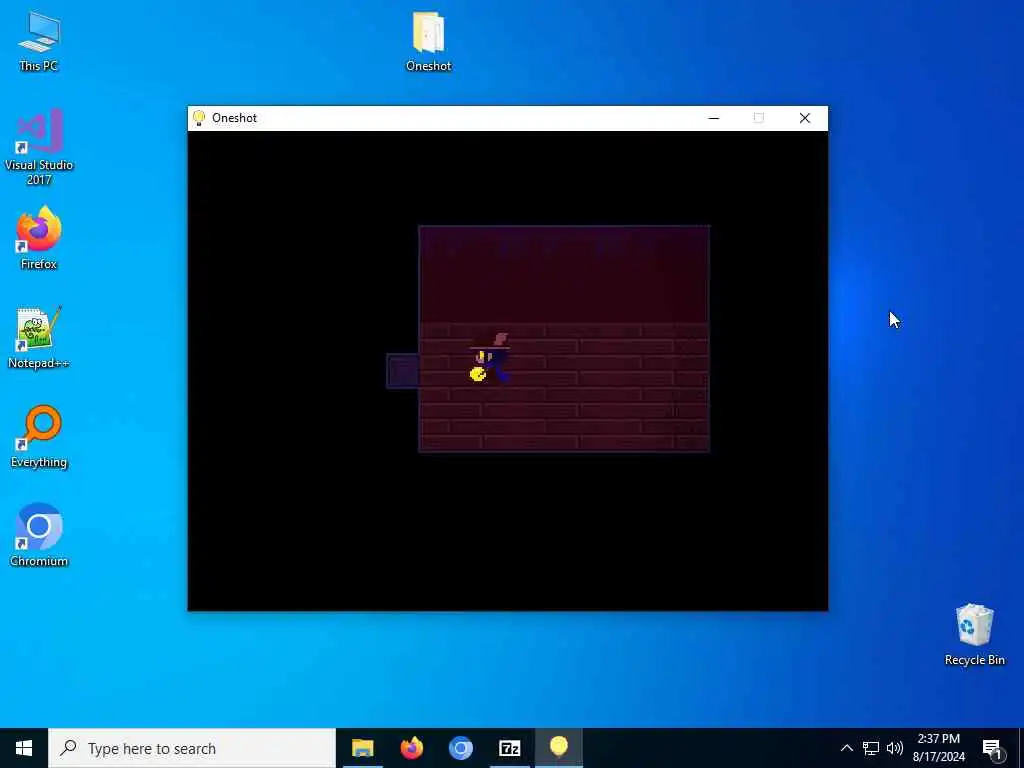Open the clock showing 2:37 PM
Viewport: 1024px width, 768px height.
tap(938, 748)
